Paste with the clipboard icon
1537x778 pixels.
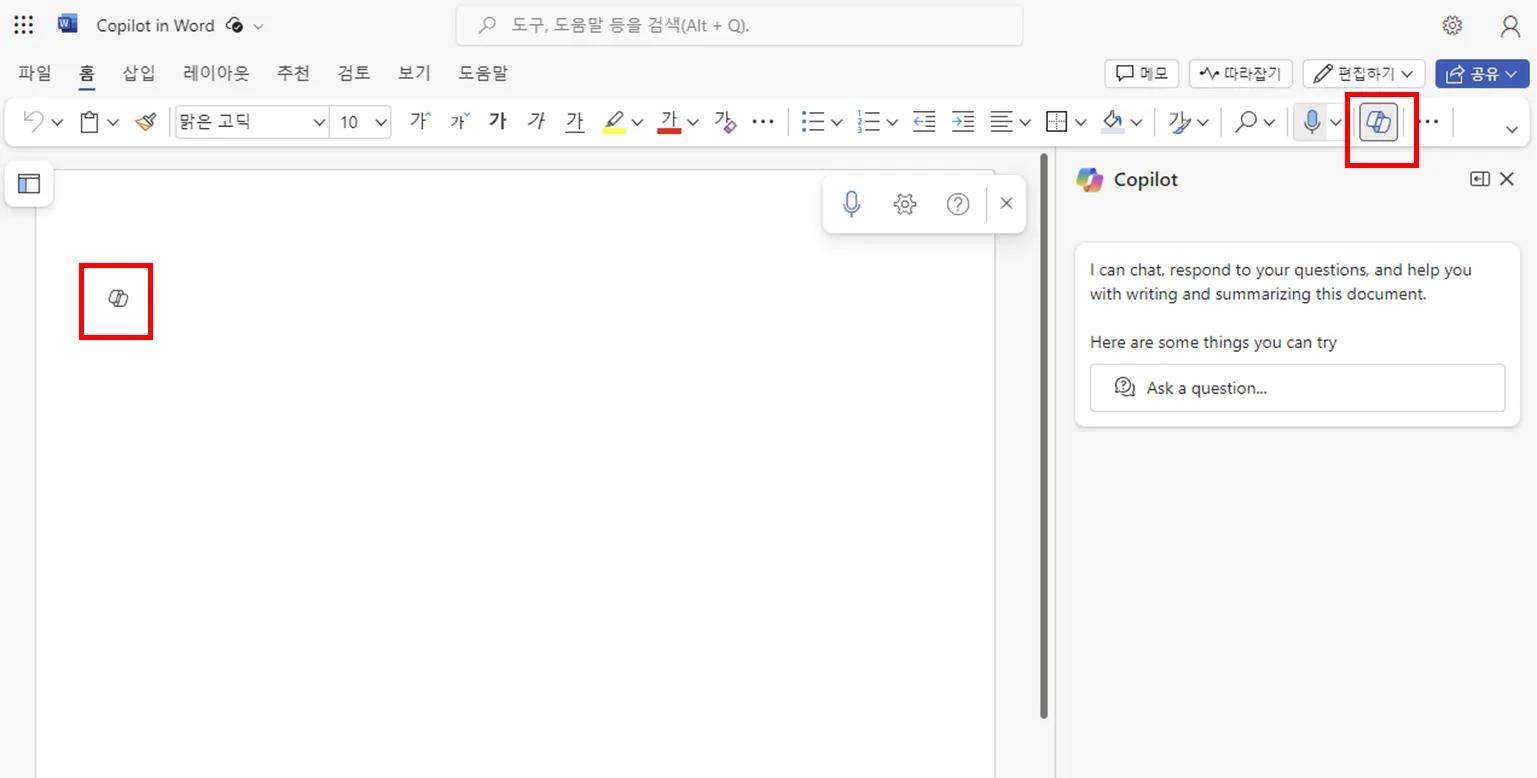coord(89,122)
